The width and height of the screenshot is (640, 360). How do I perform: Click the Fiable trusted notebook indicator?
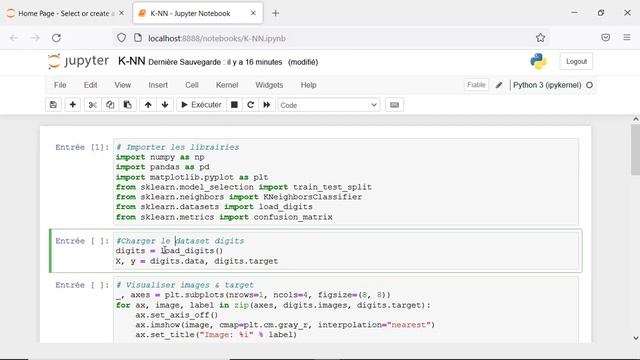point(476,85)
